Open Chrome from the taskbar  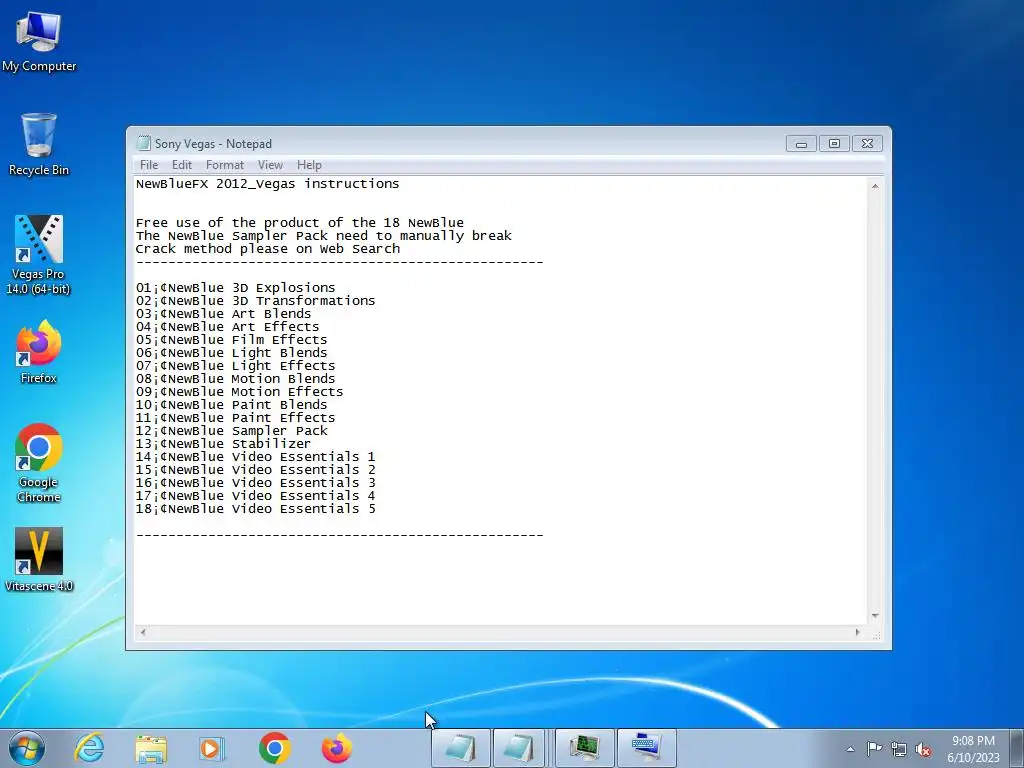pyautogui.click(x=274, y=748)
